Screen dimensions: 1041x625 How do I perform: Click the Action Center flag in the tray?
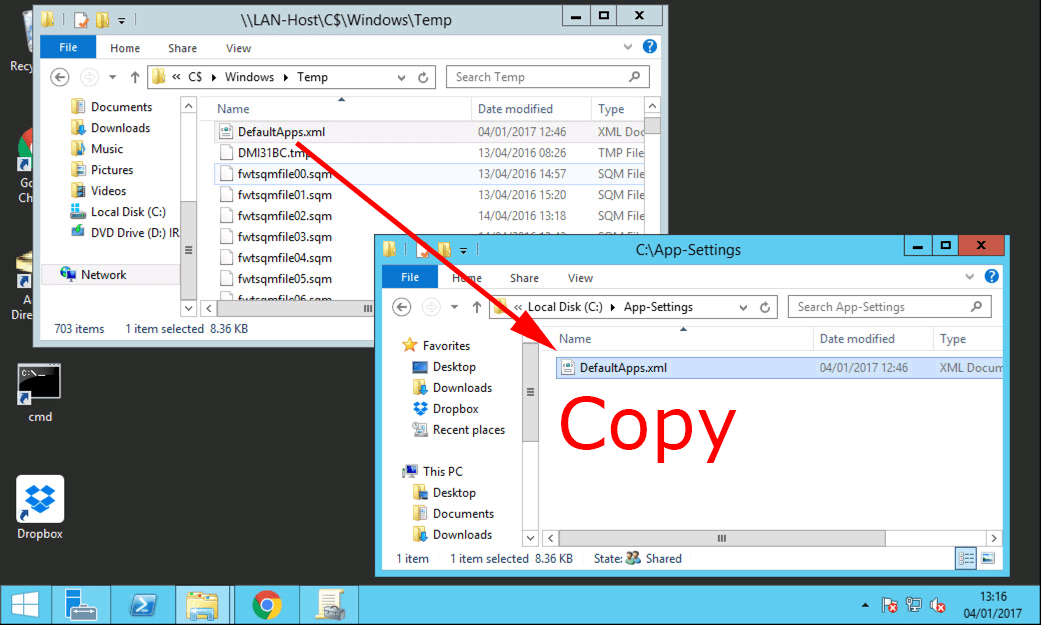coord(888,605)
